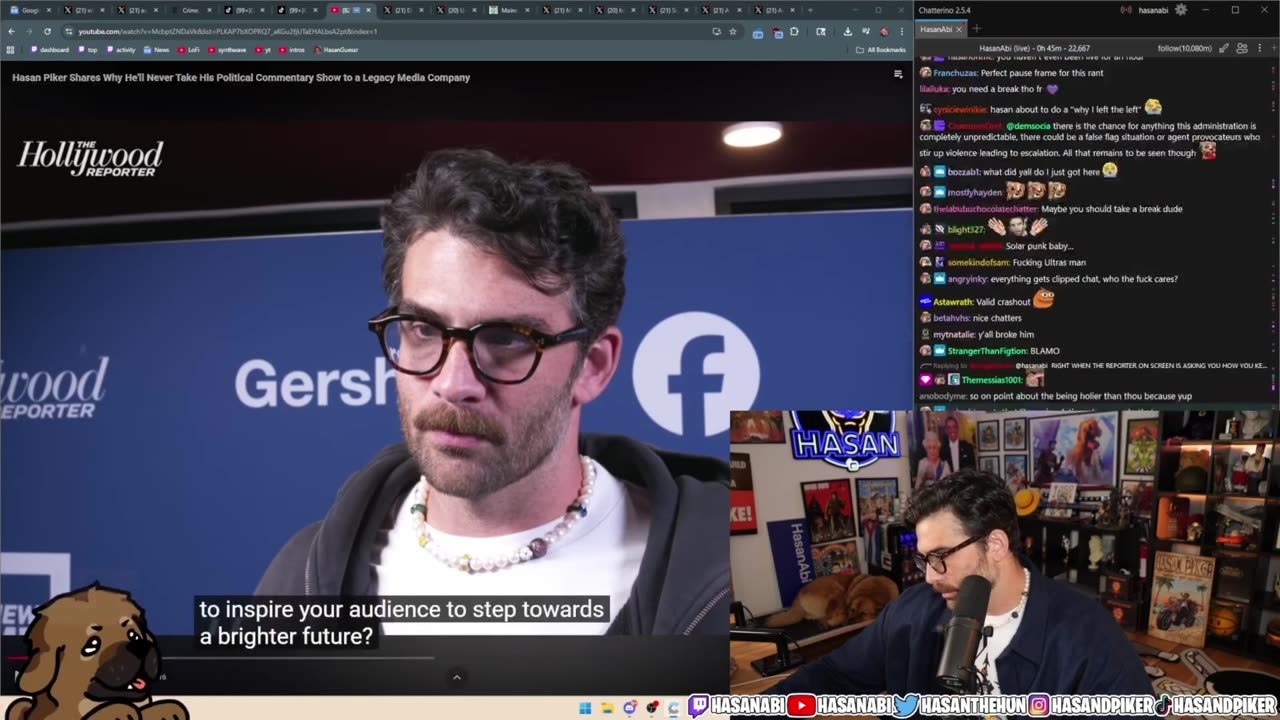Click the video title text

click(241, 77)
